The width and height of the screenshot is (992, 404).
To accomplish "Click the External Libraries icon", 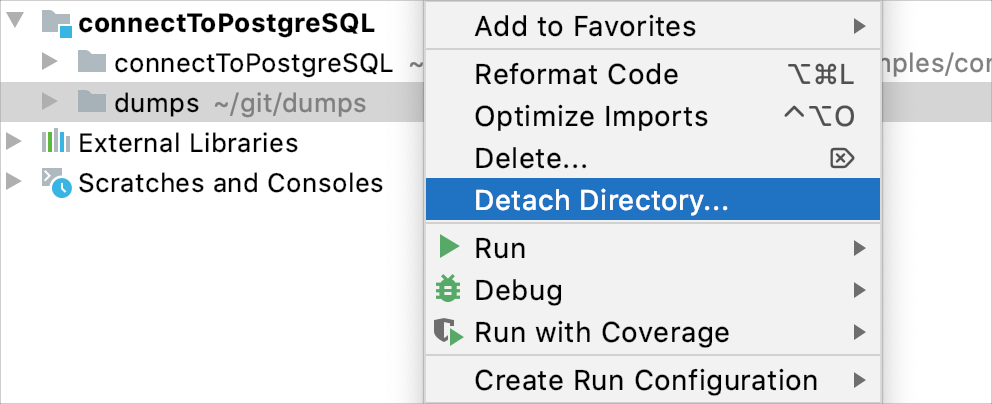I will coord(56,143).
